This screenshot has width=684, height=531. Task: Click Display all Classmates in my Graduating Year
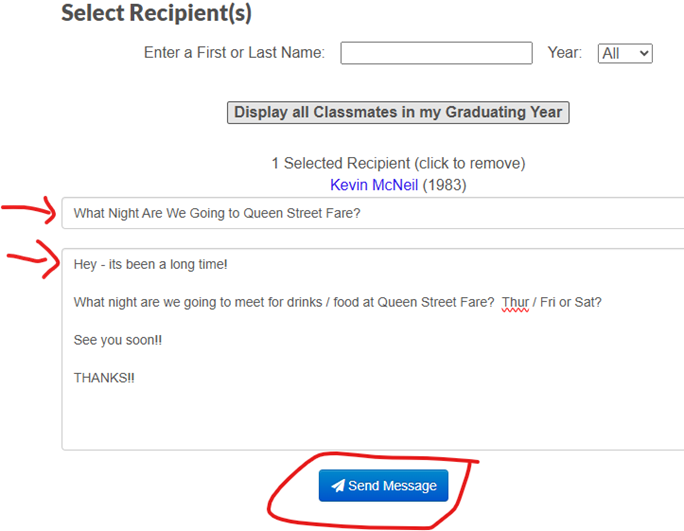(x=398, y=113)
